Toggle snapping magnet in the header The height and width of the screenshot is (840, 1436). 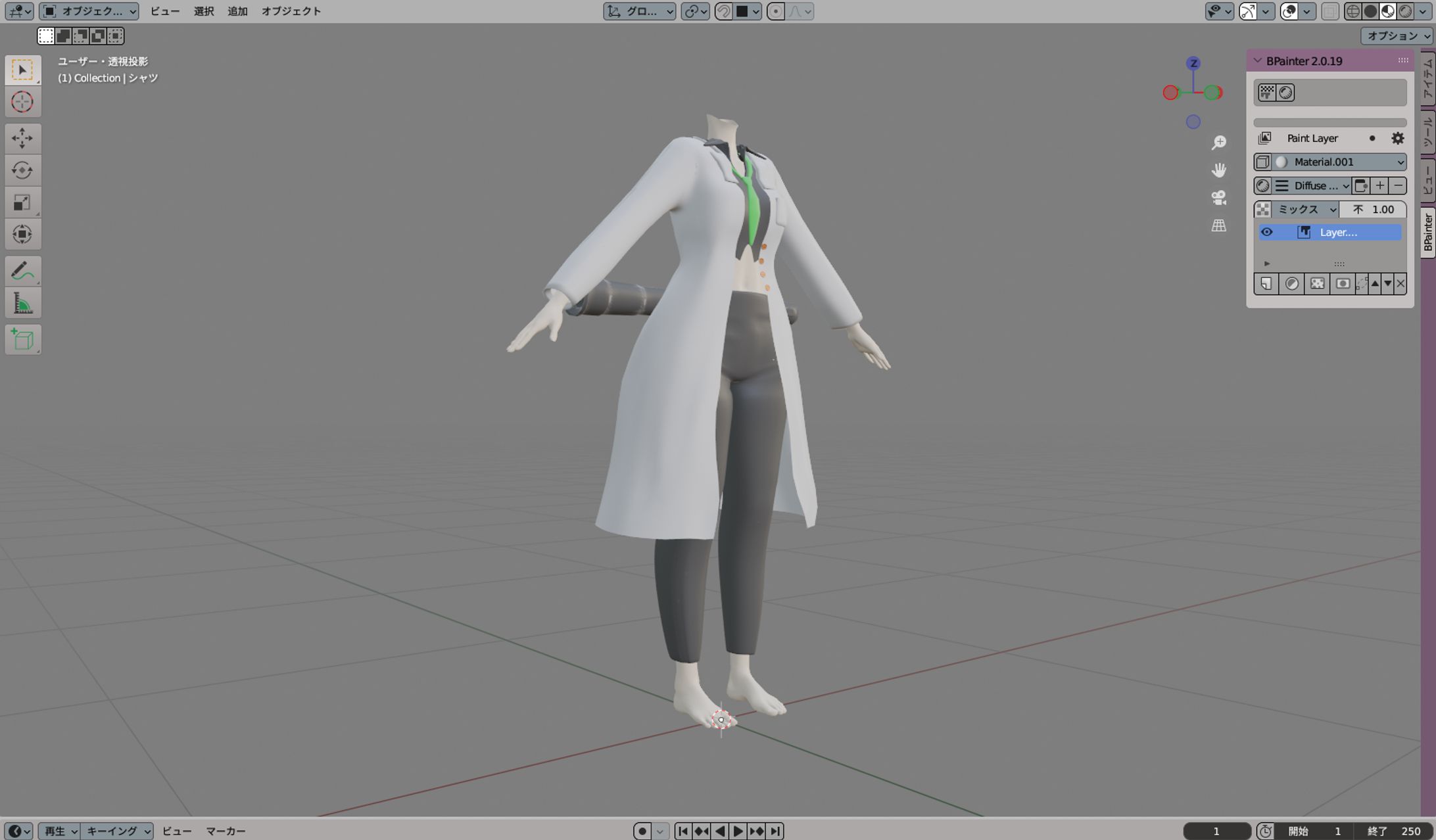[x=723, y=11]
